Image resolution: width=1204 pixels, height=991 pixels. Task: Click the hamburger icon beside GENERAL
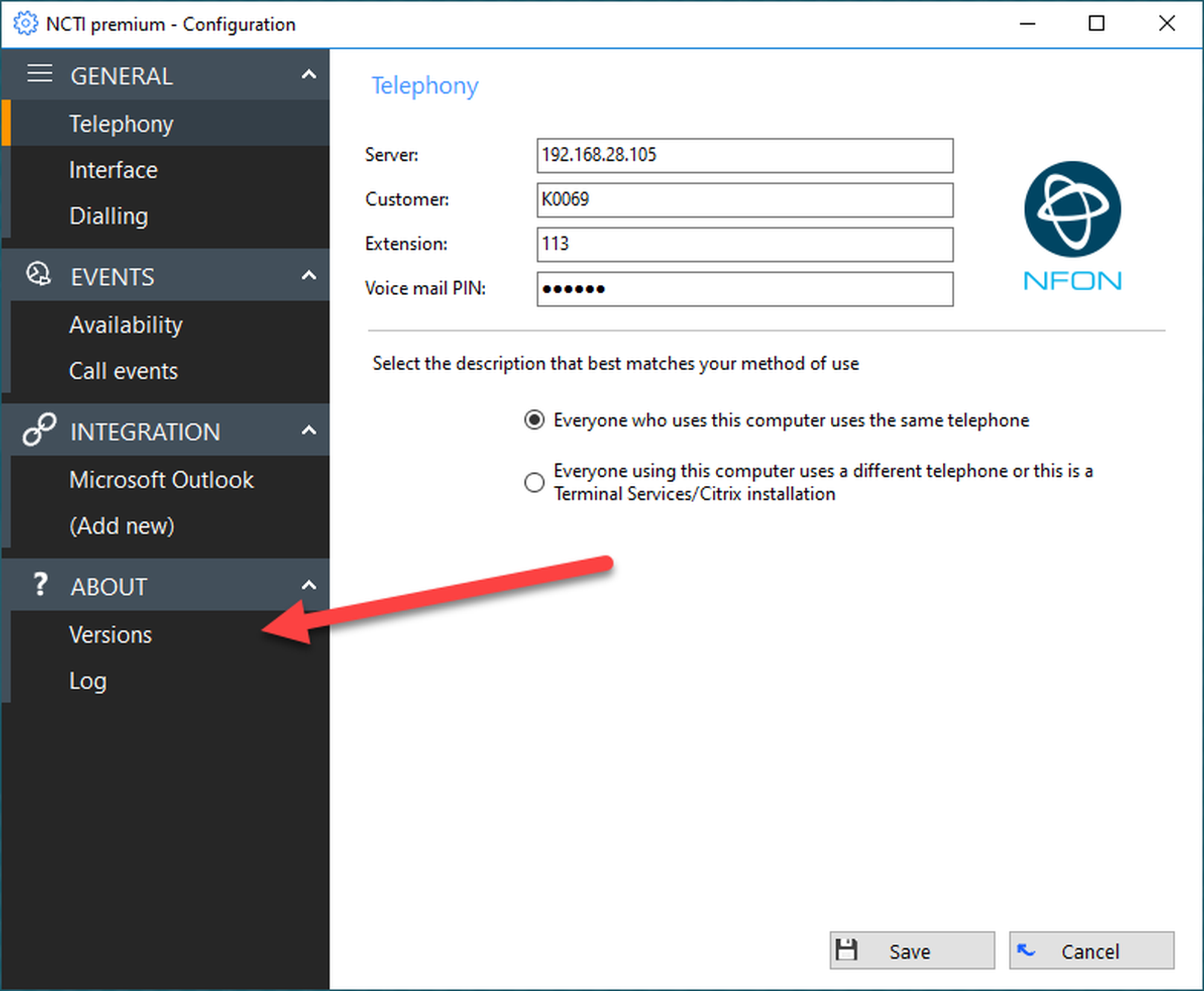[40, 74]
